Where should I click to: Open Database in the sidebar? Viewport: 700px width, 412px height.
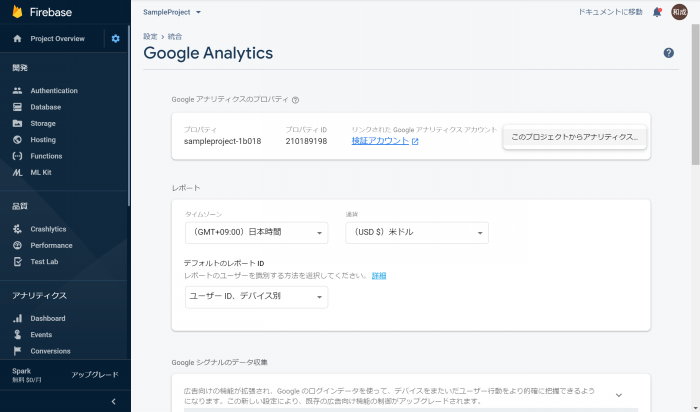(x=46, y=107)
